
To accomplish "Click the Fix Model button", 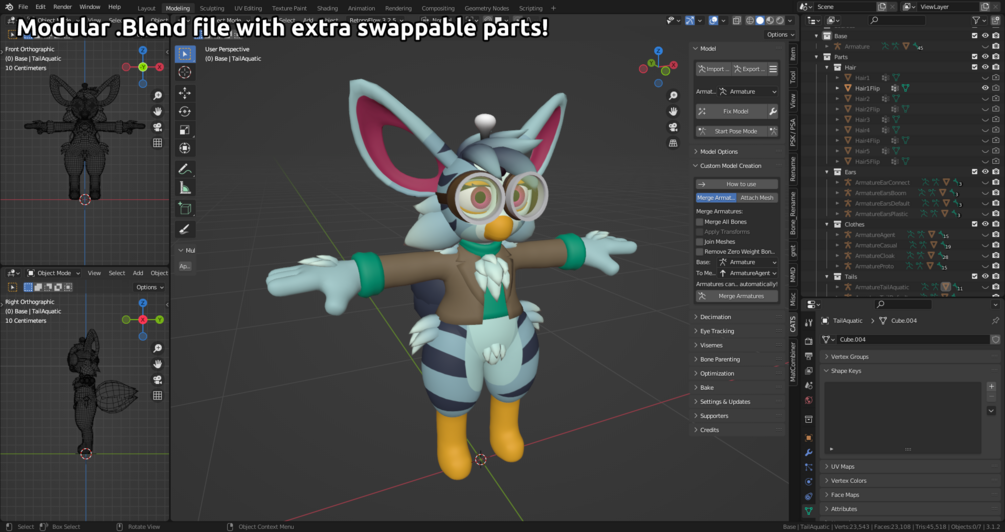I will [x=731, y=112].
